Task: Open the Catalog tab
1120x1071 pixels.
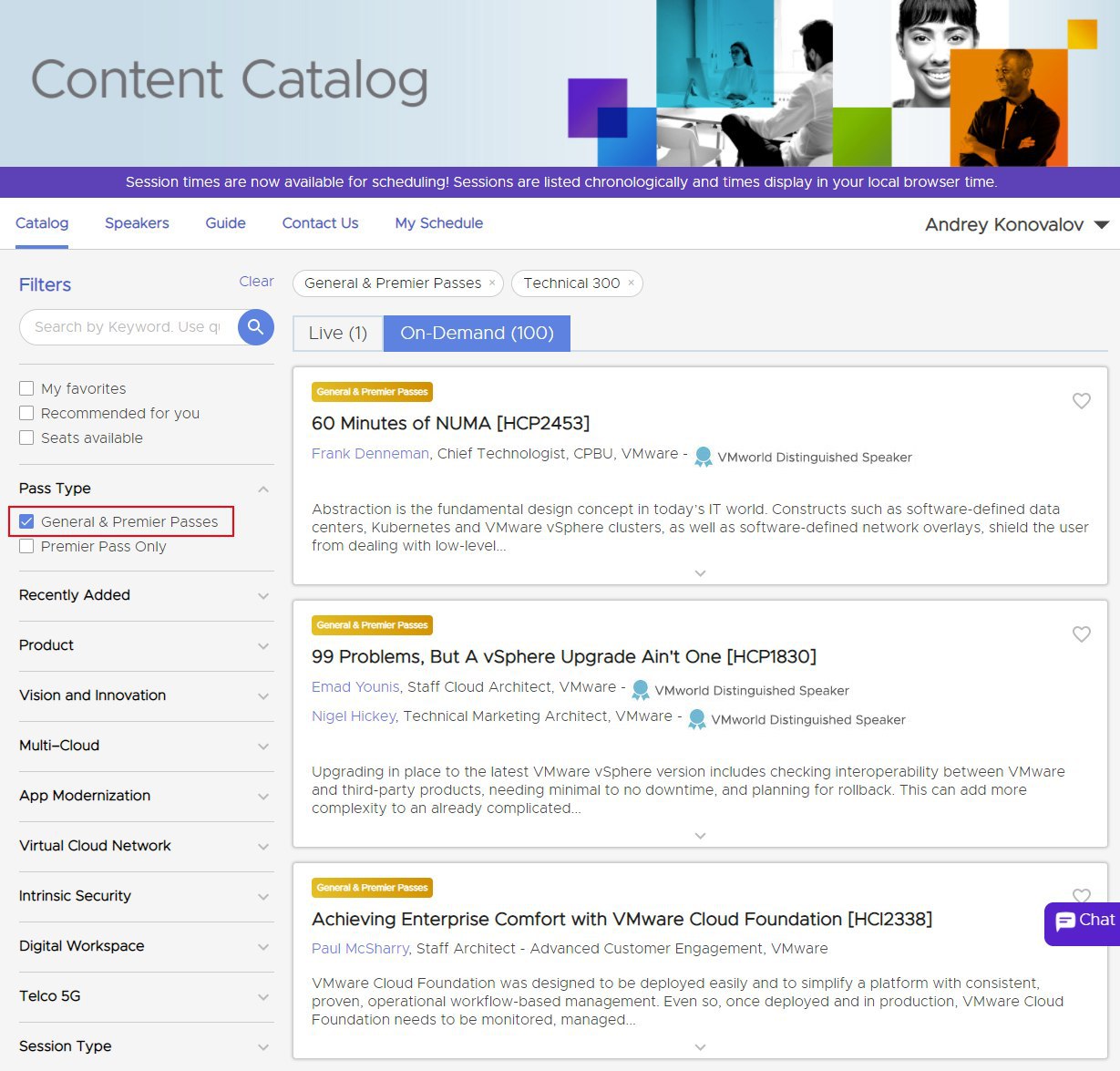Action: tap(42, 223)
